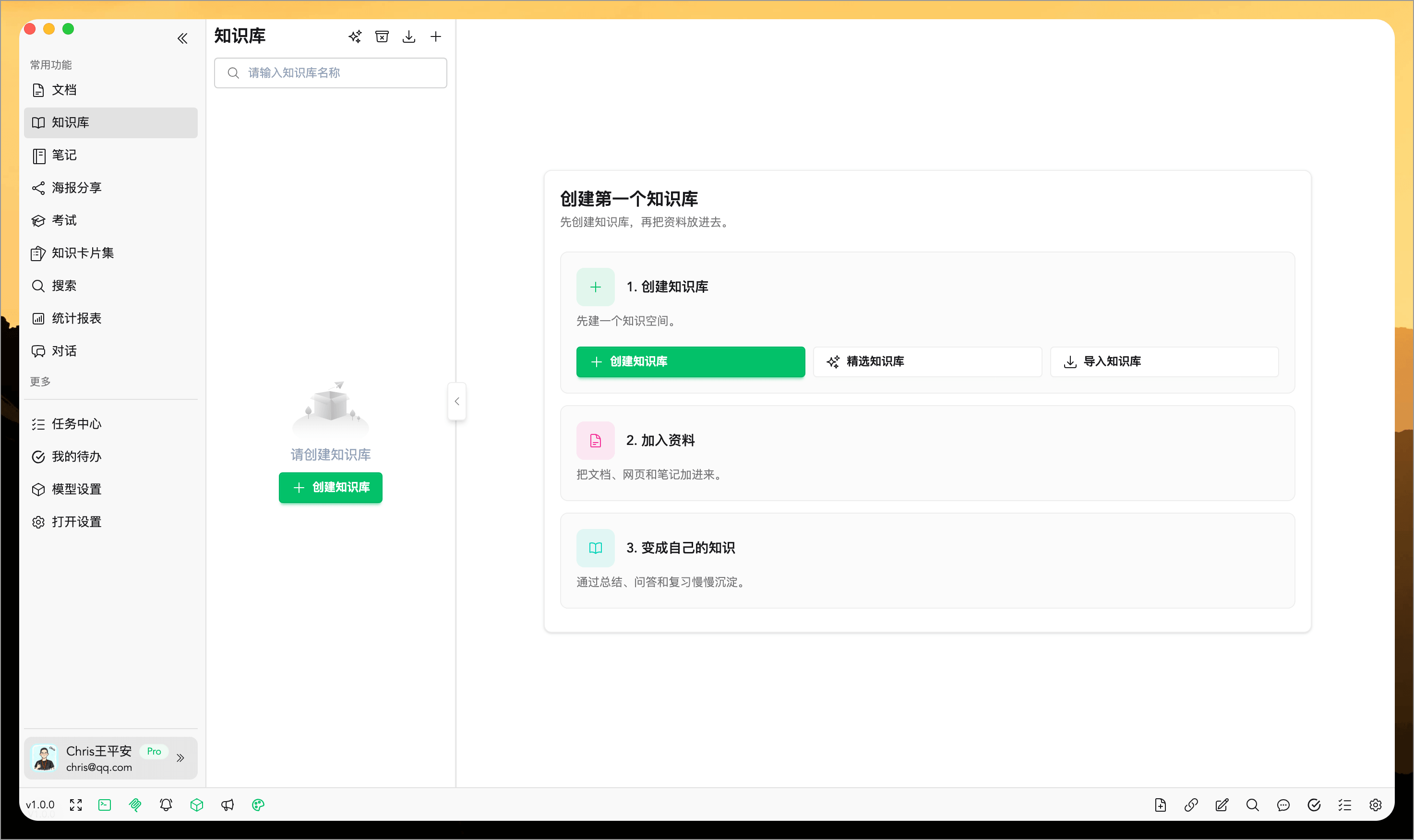Open theme settings via the palette icon
This screenshot has height=840, width=1414.
click(258, 804)
